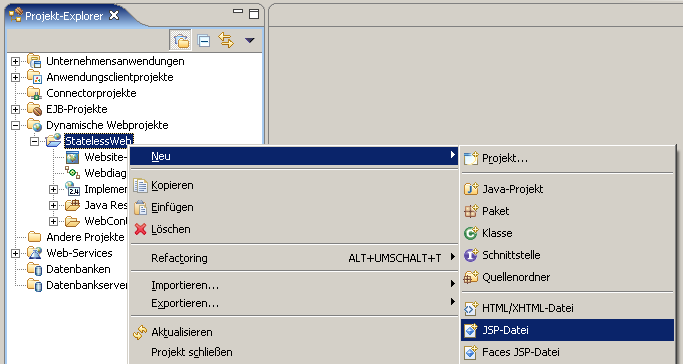Click the Dynamische Webprojekte globe folder icon
683x364 pixels.
(x=34, y=125)
